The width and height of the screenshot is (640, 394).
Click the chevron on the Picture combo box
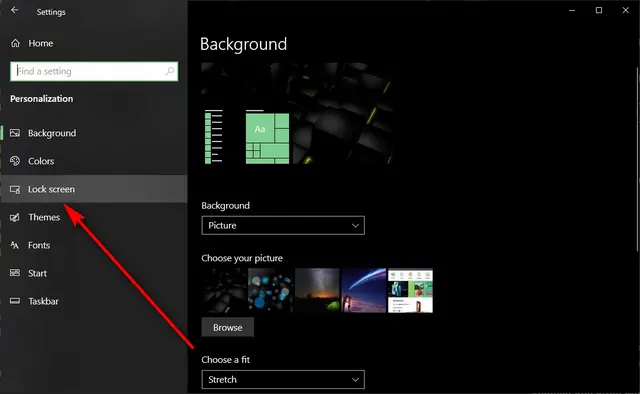point(355,225)
